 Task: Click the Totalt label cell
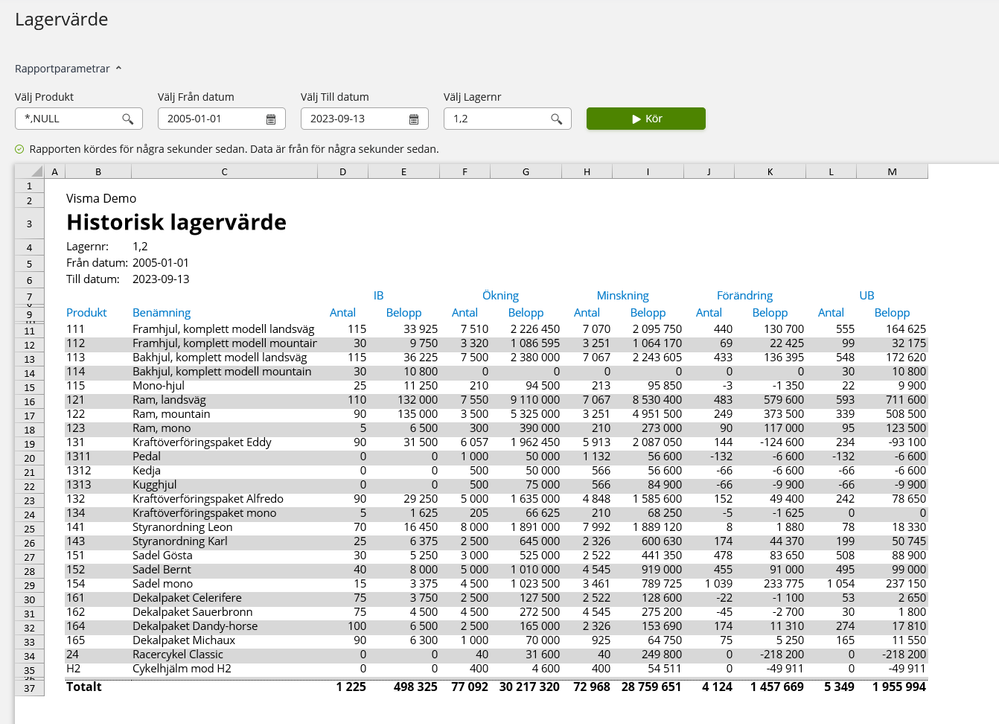84,687
